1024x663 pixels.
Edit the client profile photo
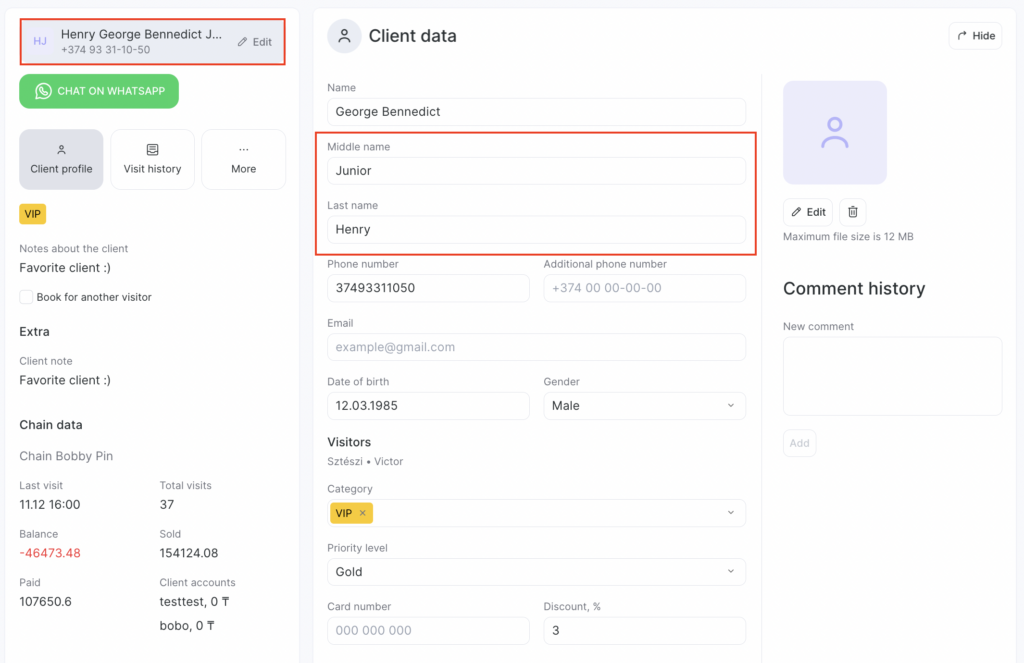pyautogui.click(x=808, y=212)
